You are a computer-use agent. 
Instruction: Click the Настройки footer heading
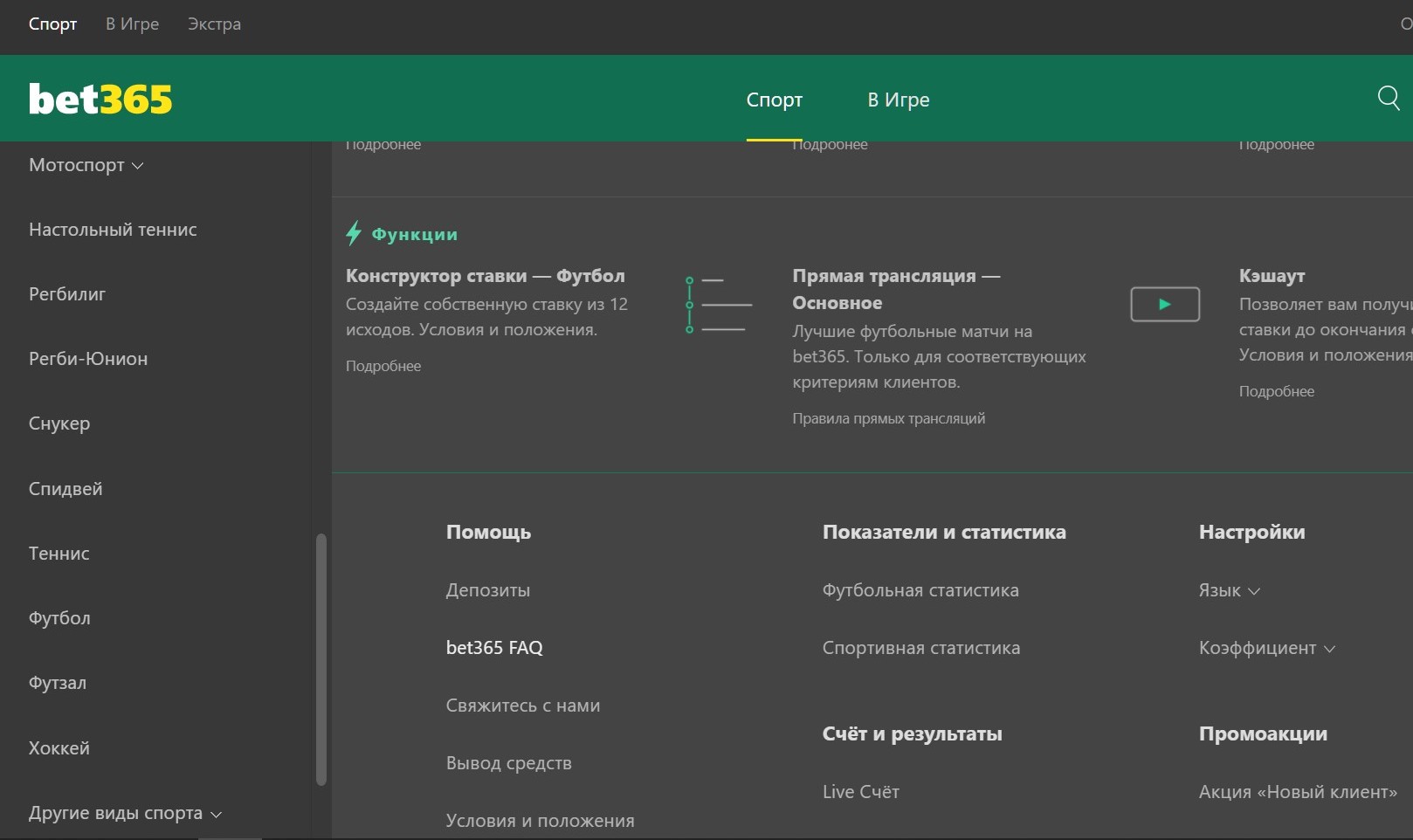(x=1252, y=533)
